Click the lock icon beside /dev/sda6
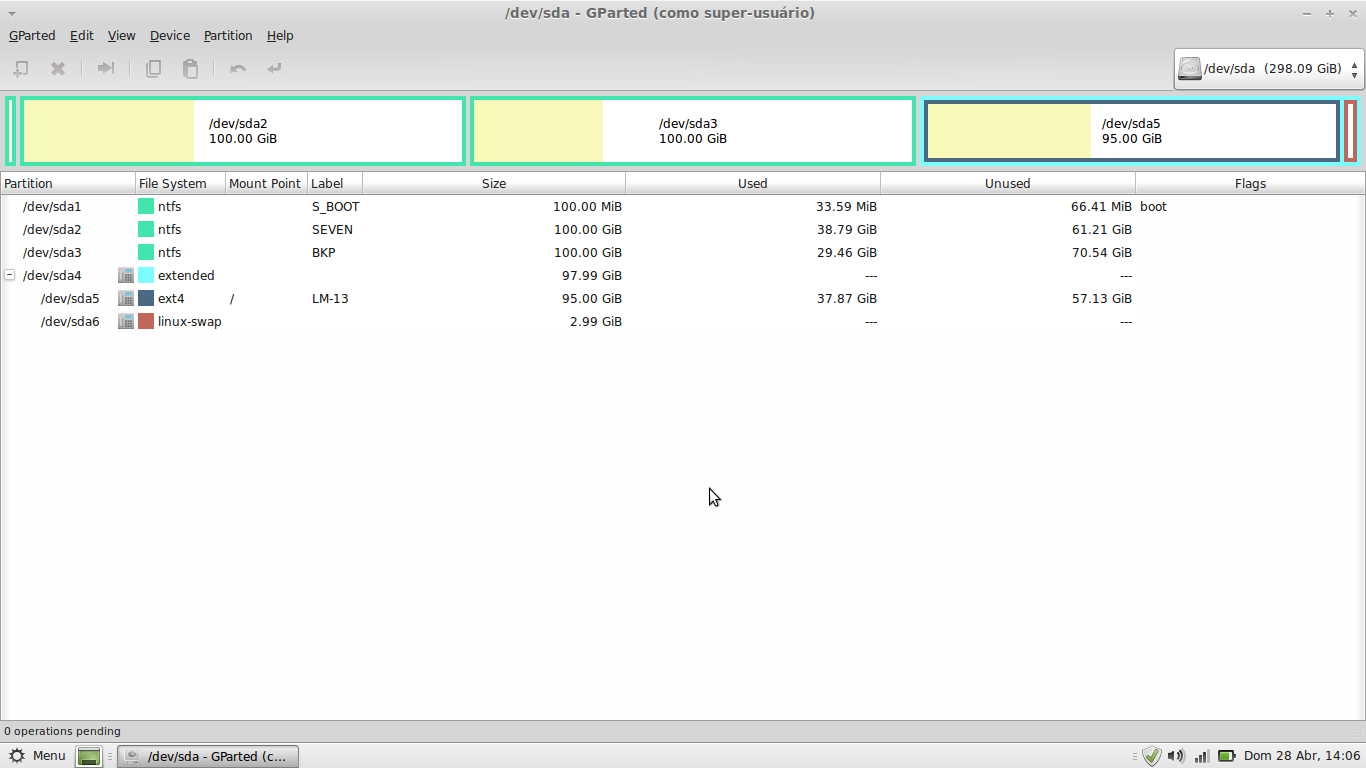This screenshot has height=768, width=1366. click(126, 321)
